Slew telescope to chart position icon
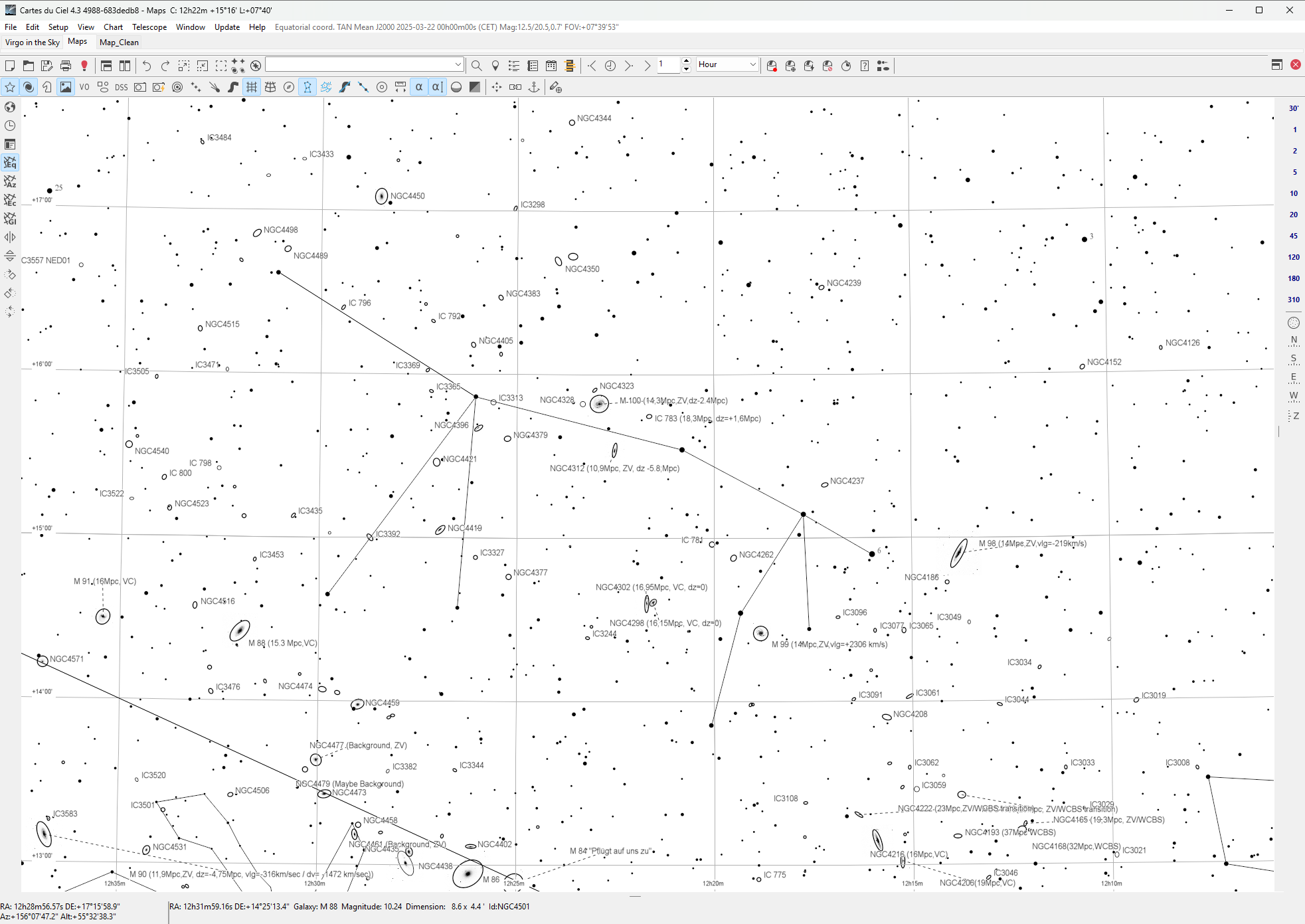1305x924 pixels. (790, 66)
